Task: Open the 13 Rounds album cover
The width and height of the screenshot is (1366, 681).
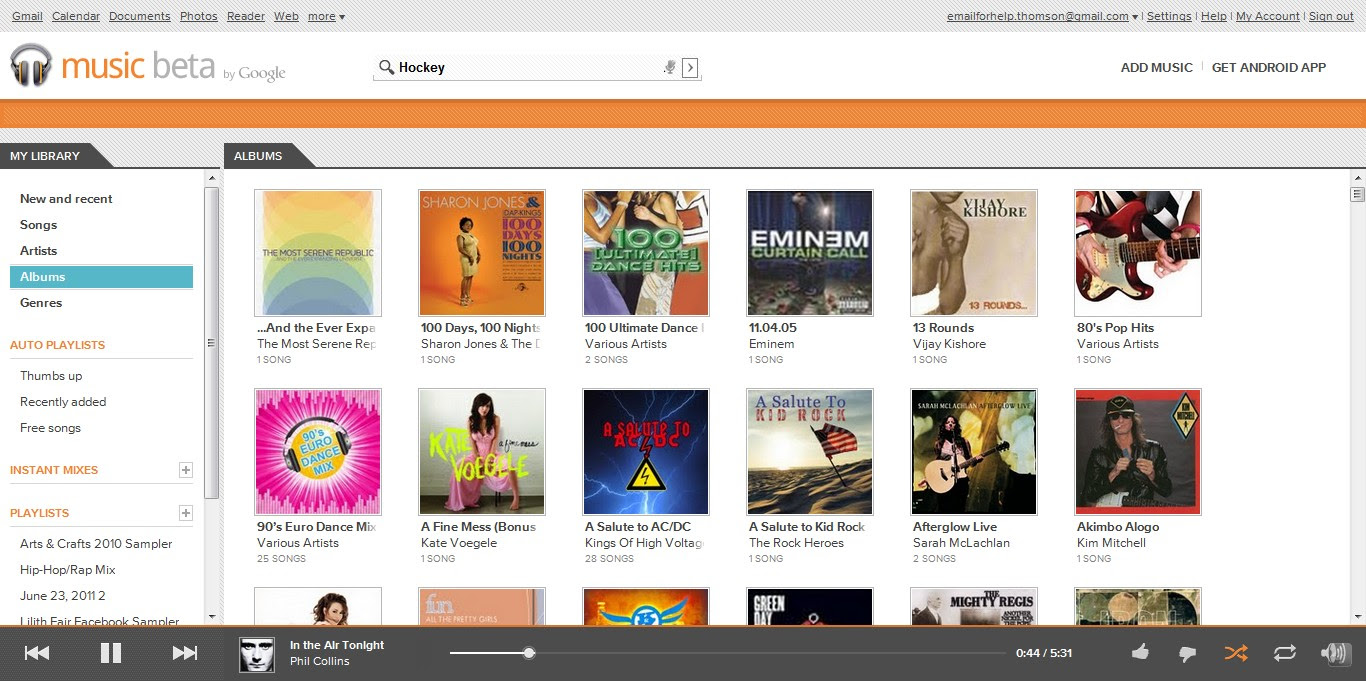Action: pos(974,253)
